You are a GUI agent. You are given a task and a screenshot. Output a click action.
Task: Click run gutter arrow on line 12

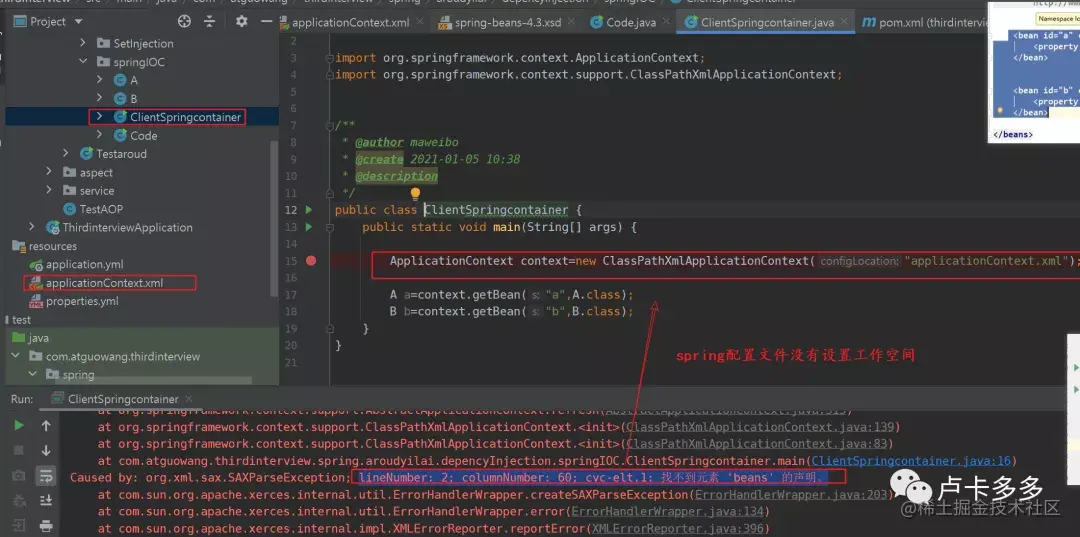pos(309,209)
